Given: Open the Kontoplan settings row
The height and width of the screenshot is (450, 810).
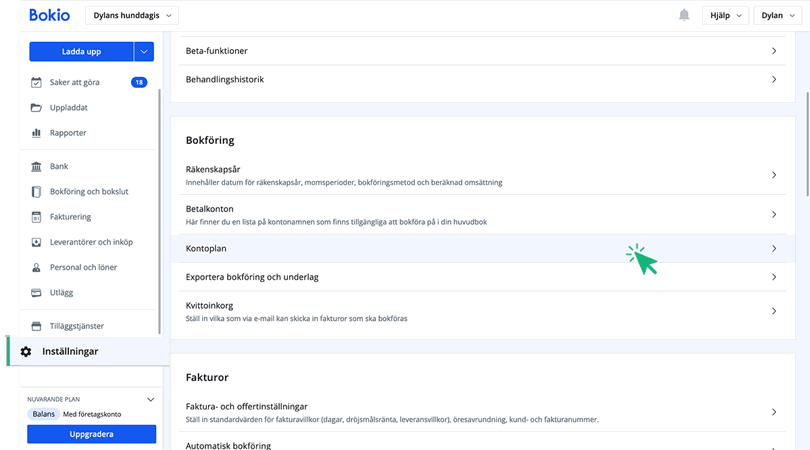Looking at the screenshot, I should (480, 248).
